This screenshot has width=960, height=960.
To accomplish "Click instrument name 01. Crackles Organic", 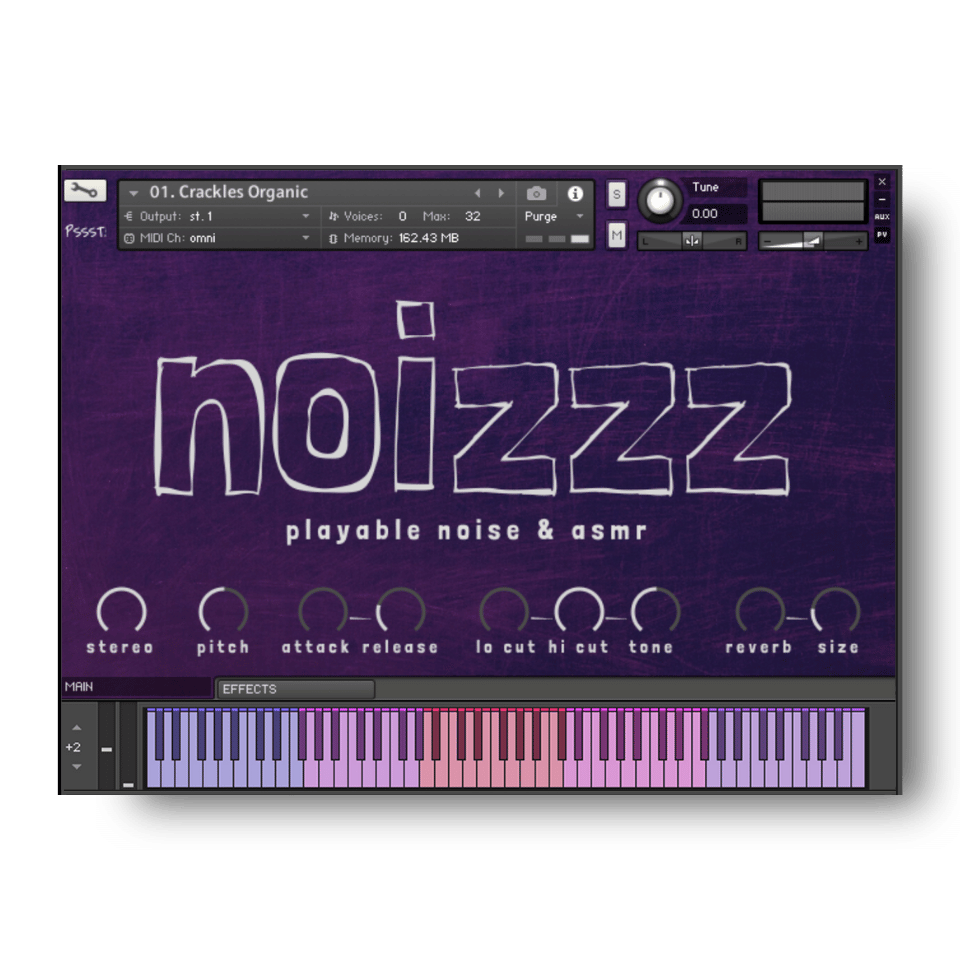I will pos(228,192).
